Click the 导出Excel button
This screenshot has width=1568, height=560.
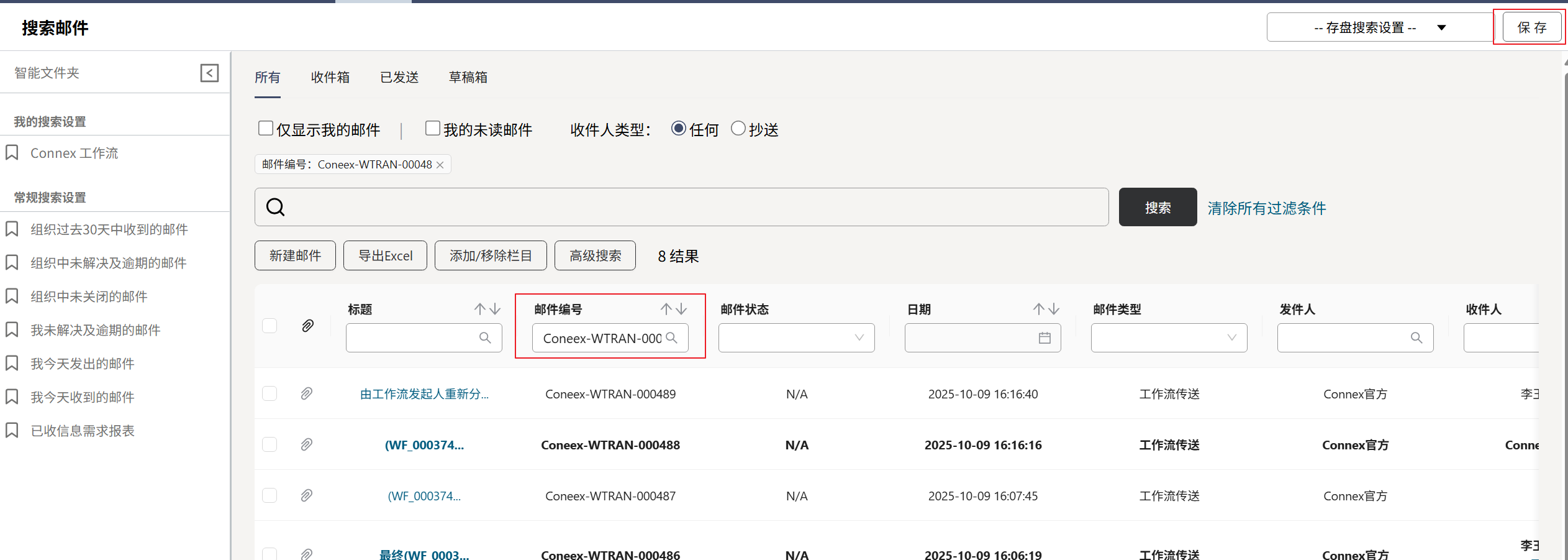[385, 255]
